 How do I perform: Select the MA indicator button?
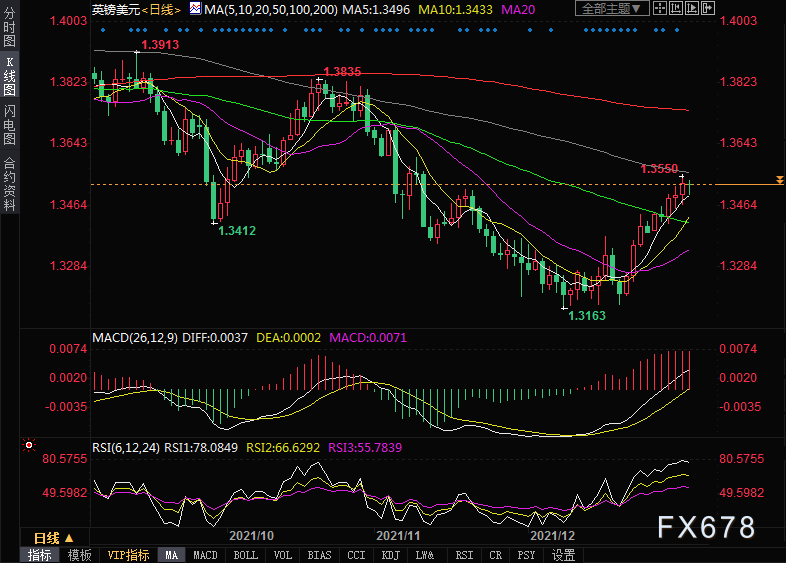coord(171,555)
